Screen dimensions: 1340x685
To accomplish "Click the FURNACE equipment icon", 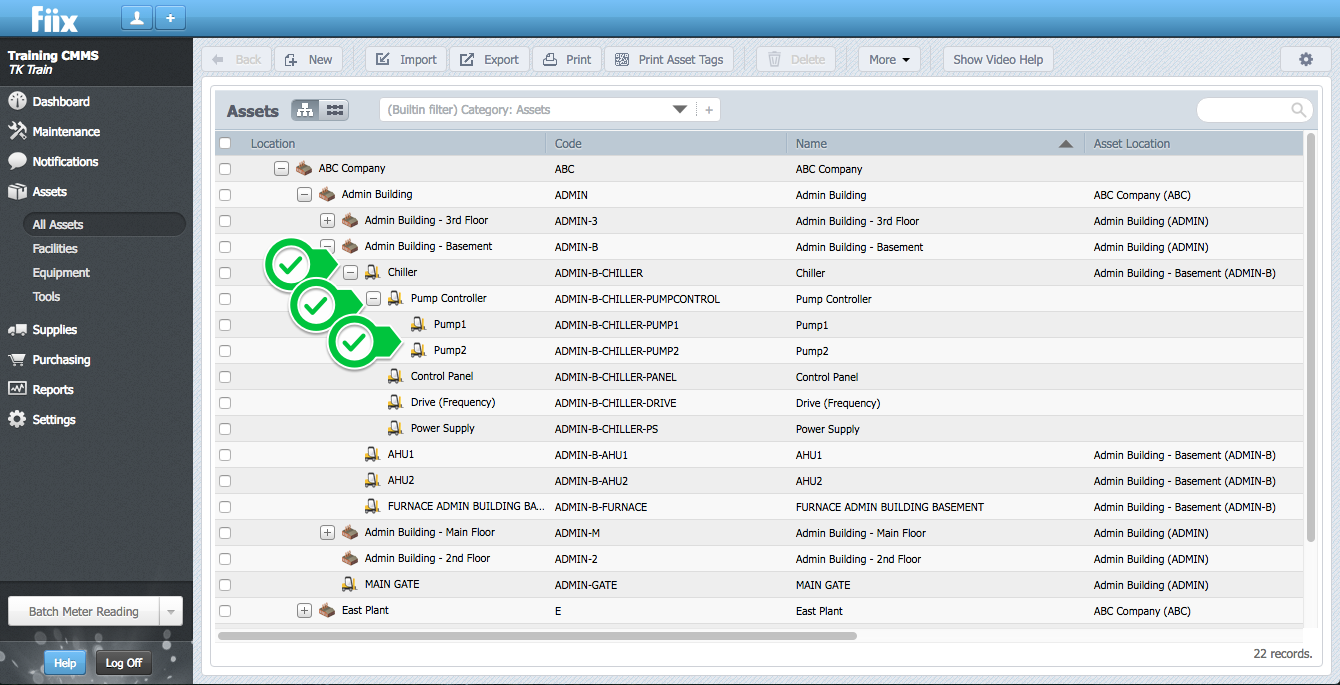I will pyautogui.click(x=373, y=506).
